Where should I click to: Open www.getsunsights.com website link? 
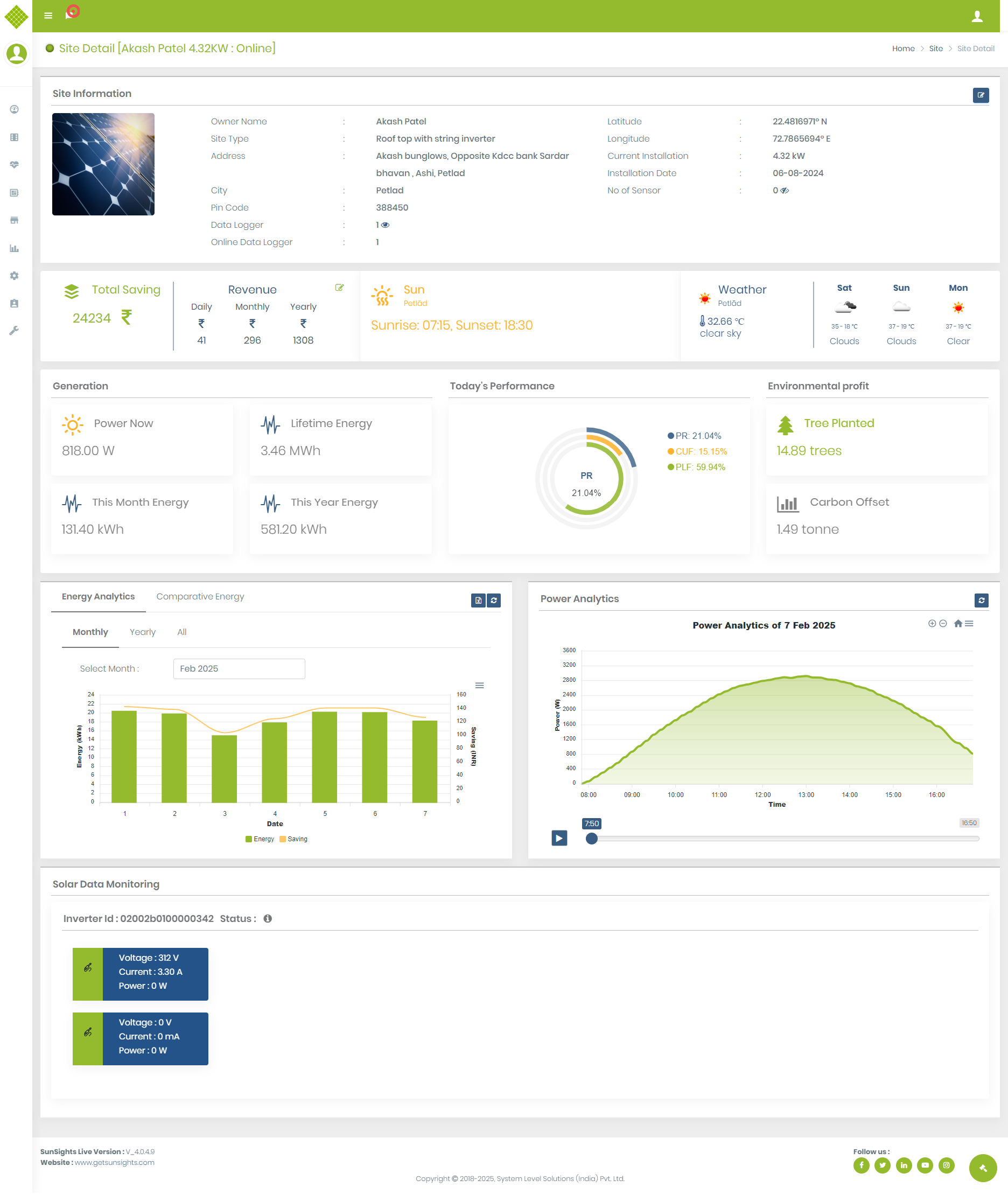[x=114, y=1163]
